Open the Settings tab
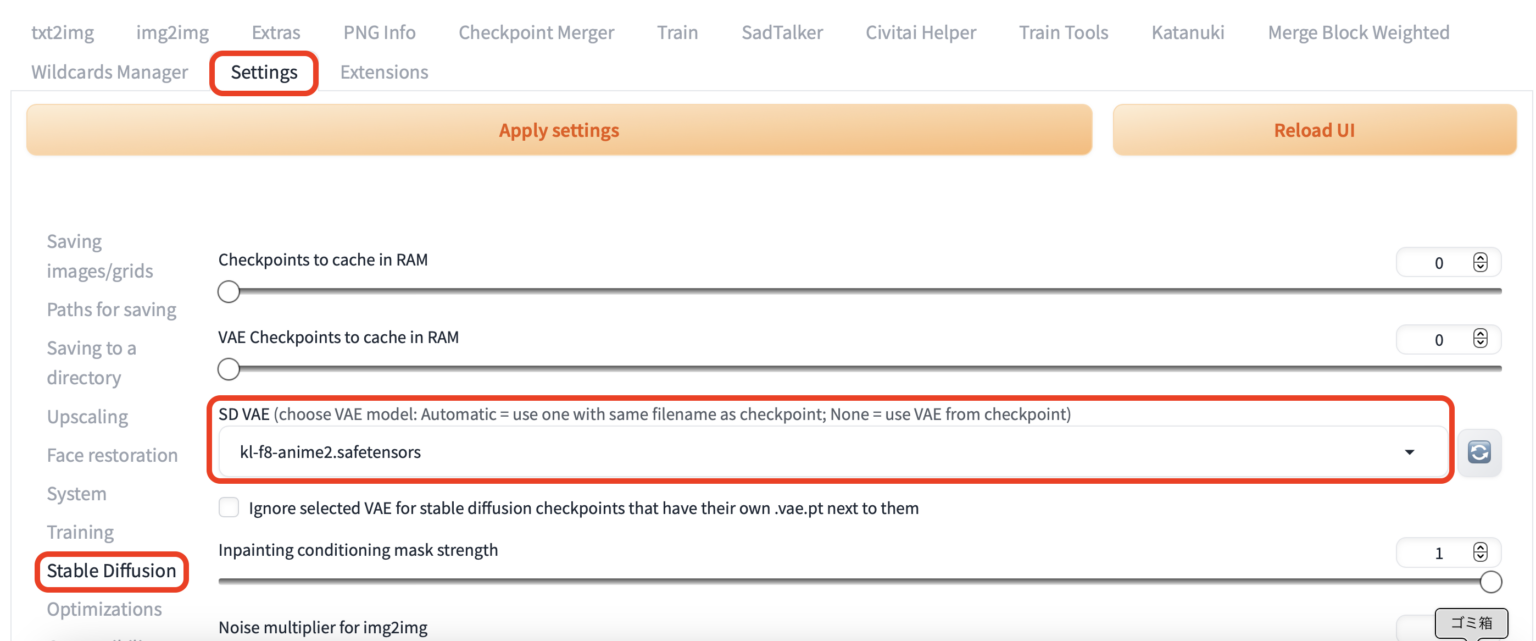 [x=264, y=72]
